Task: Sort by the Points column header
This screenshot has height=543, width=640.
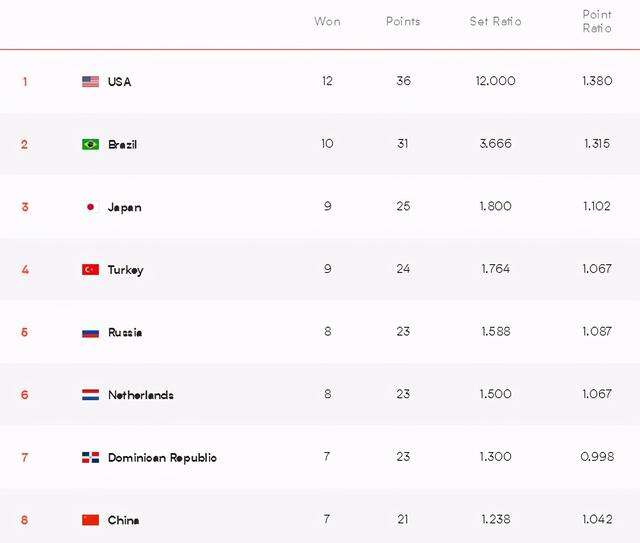Action: (403, 21)
